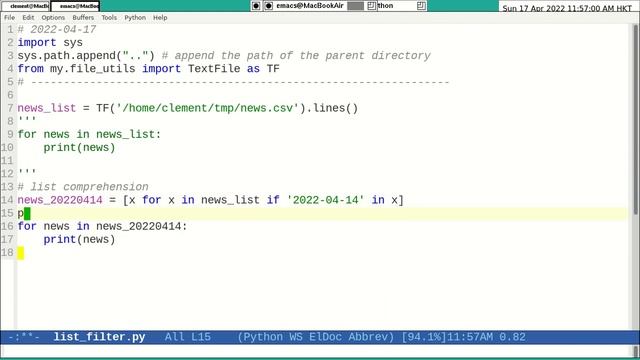
Task: Click the 'Abbrev' minor mode indicator
Action: pos(368,337)
